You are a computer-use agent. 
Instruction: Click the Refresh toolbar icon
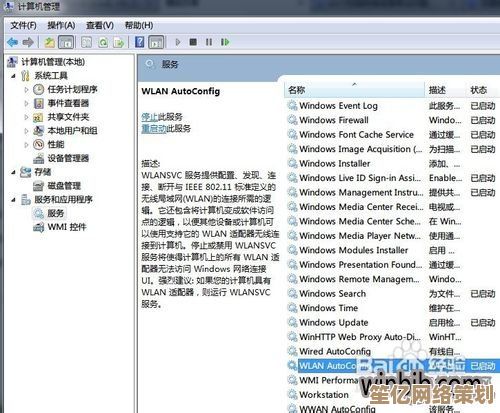(x=103, y=42)
